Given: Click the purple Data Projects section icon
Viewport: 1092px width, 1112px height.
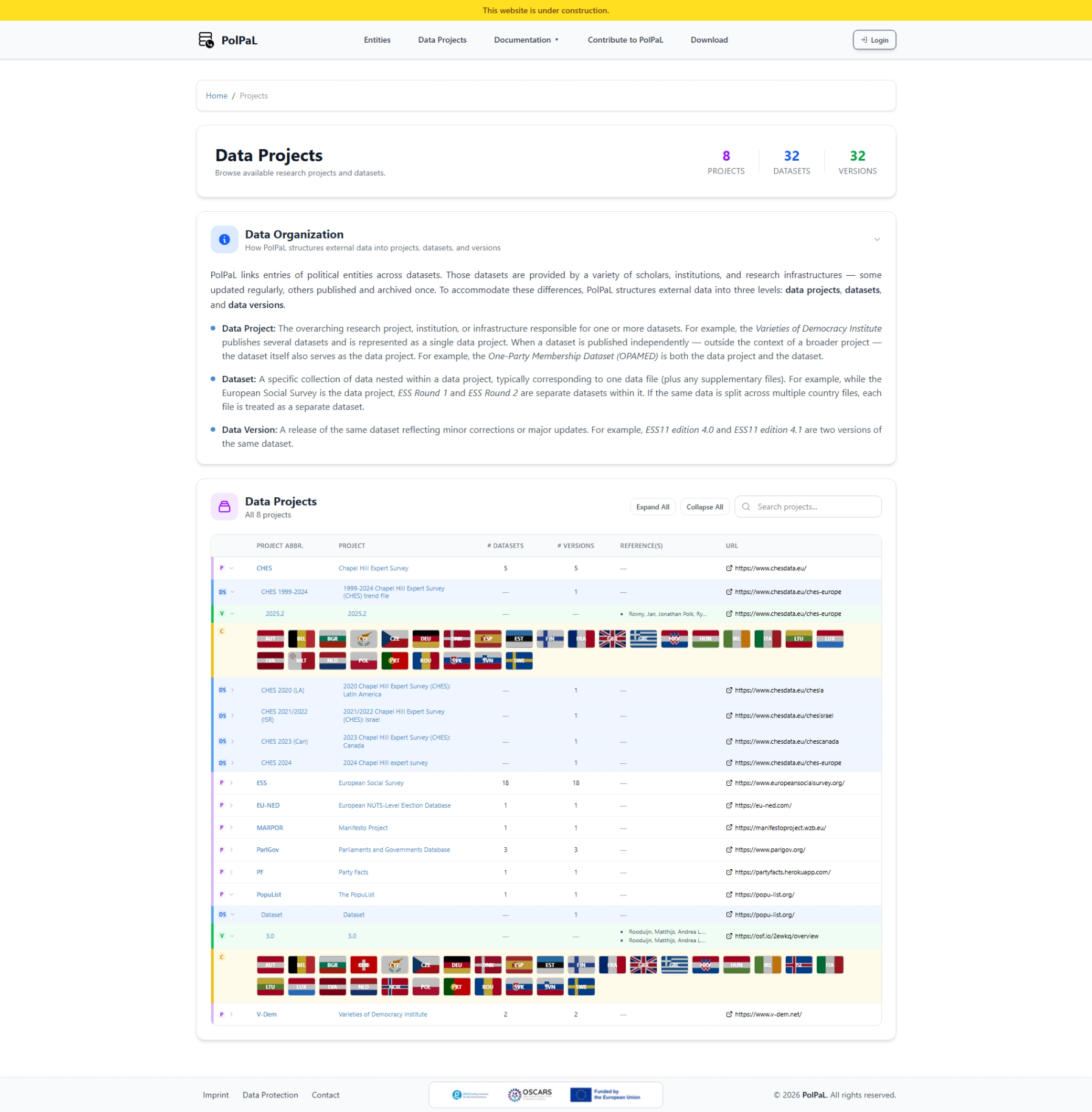Looking at the screenshot, I should [x=224, y=506].
